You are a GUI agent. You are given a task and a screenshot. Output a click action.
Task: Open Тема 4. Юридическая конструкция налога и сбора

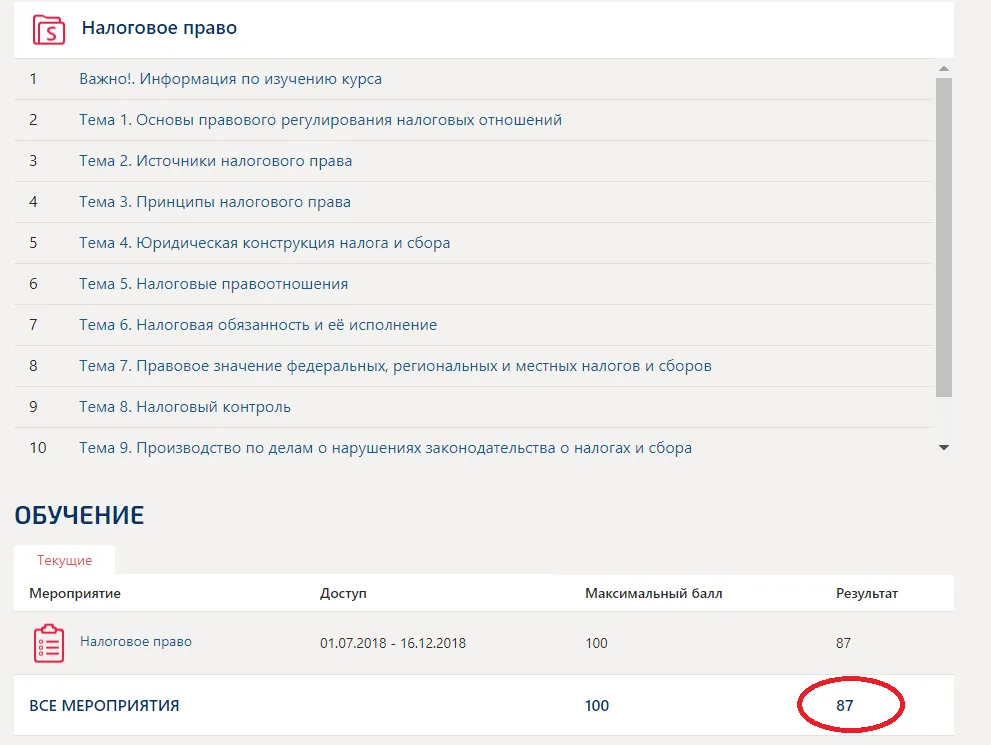pos(264,243)
